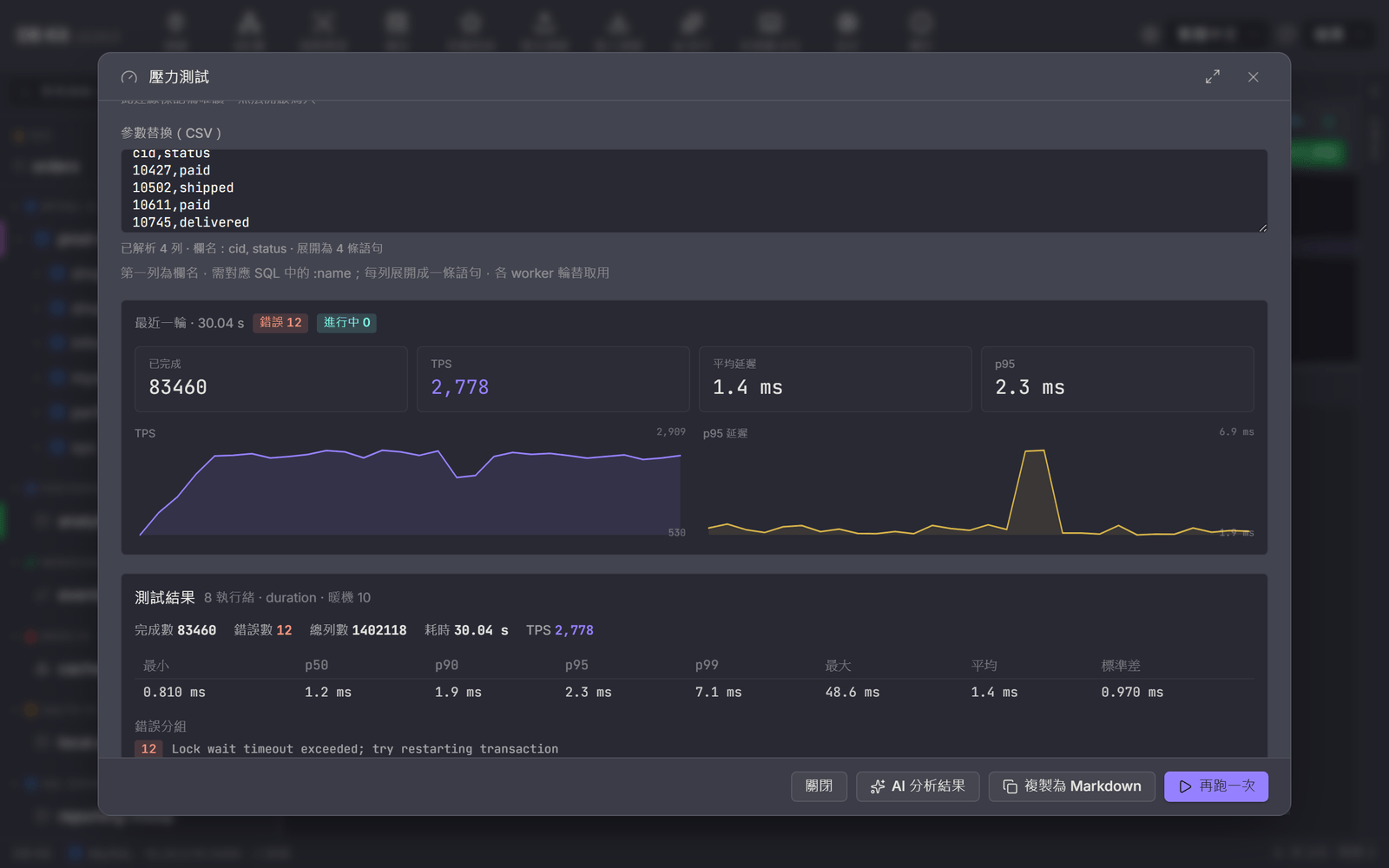Click the error count 12 badge in 錯誤分組
This screenshot has width=1389, height=868.
pos(148,749)
